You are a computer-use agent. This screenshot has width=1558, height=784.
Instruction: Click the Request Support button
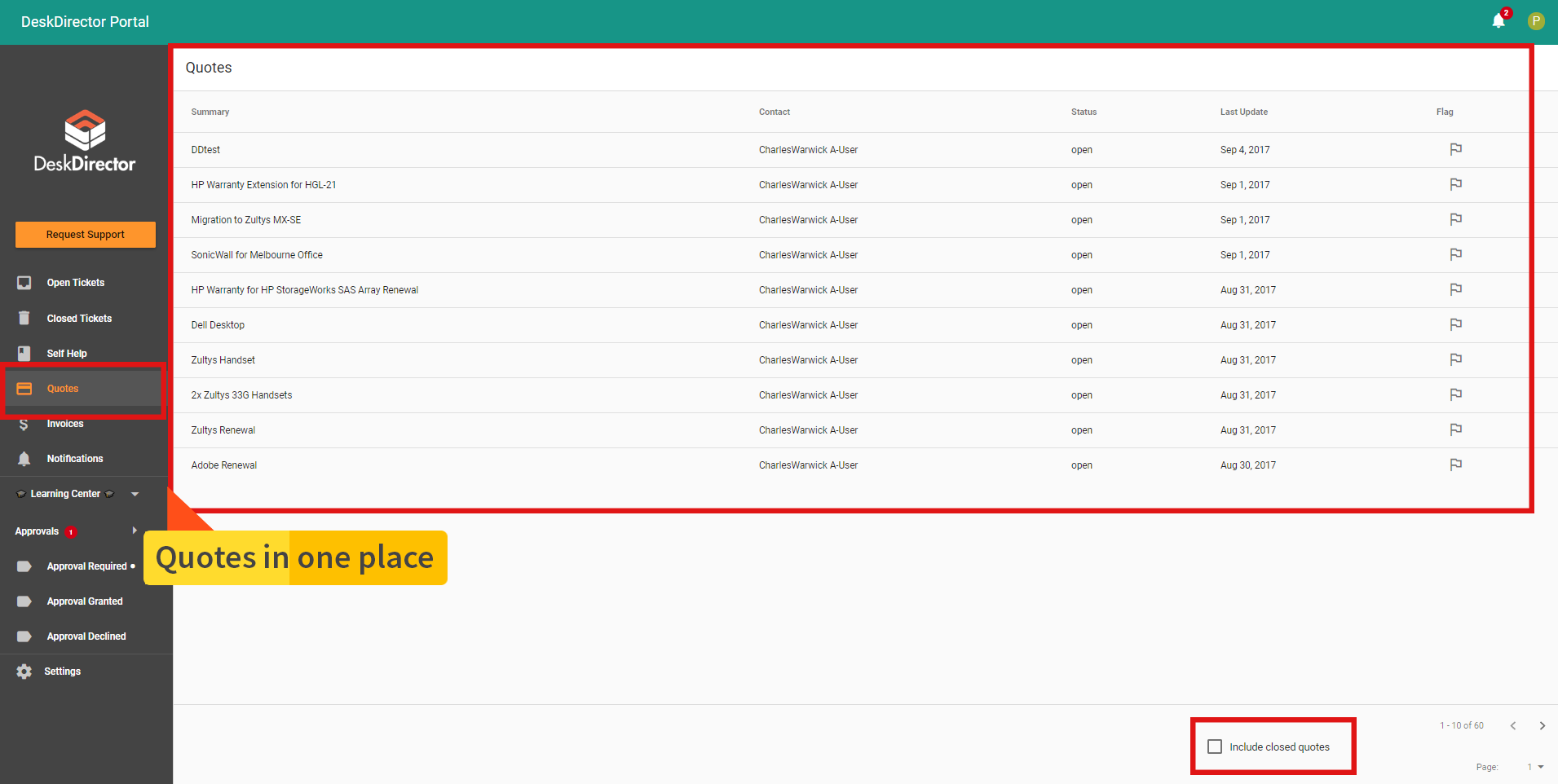click(86, 235)
